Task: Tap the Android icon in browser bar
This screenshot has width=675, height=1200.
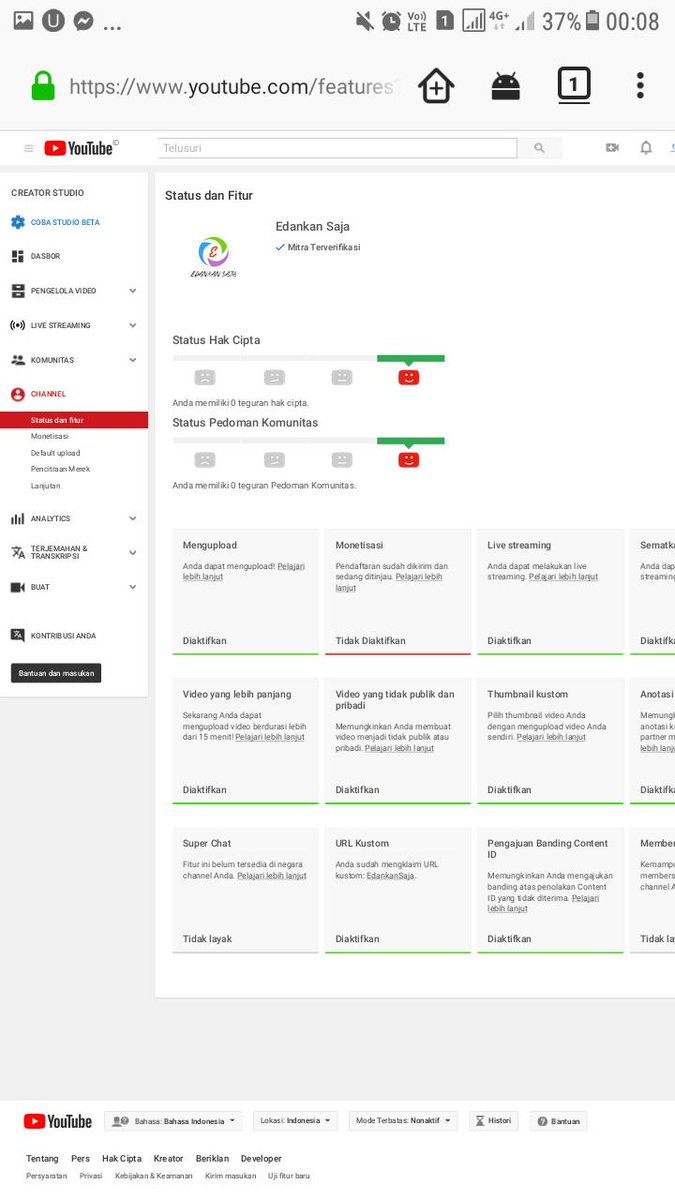Action: [506, 87]
